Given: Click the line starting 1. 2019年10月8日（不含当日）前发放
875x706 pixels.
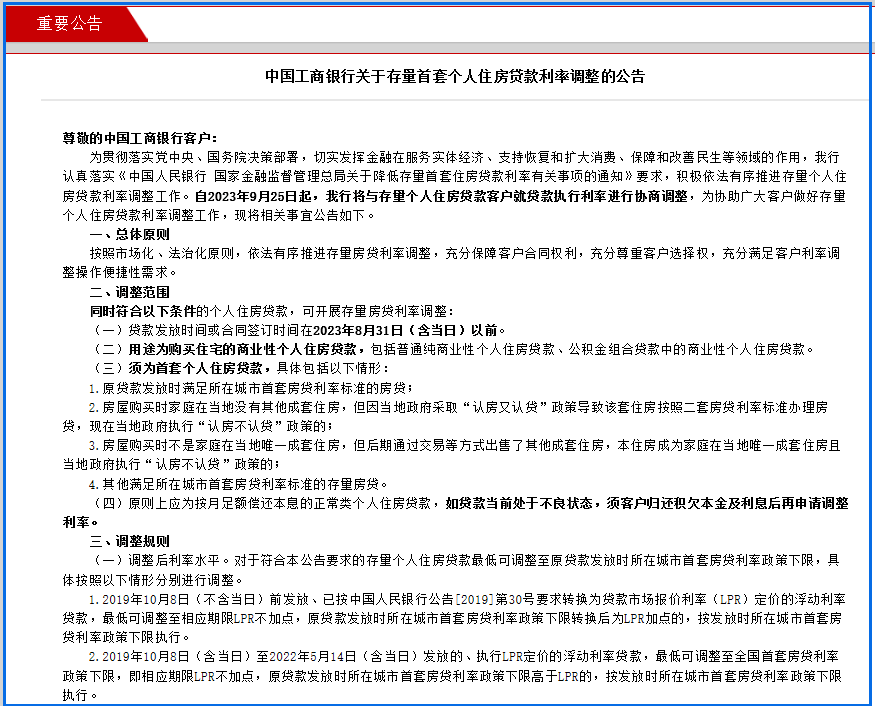Looking at the screenshot, I should [x=467, y=599].
